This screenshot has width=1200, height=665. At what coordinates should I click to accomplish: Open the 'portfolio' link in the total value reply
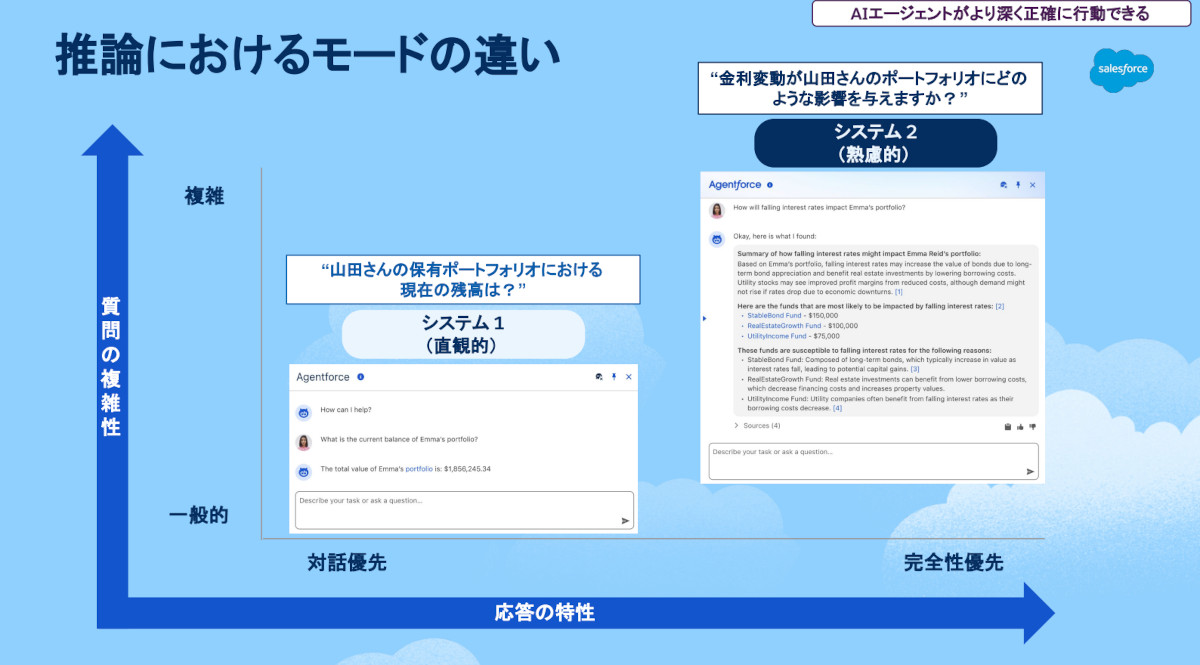(x=419, y=468)
